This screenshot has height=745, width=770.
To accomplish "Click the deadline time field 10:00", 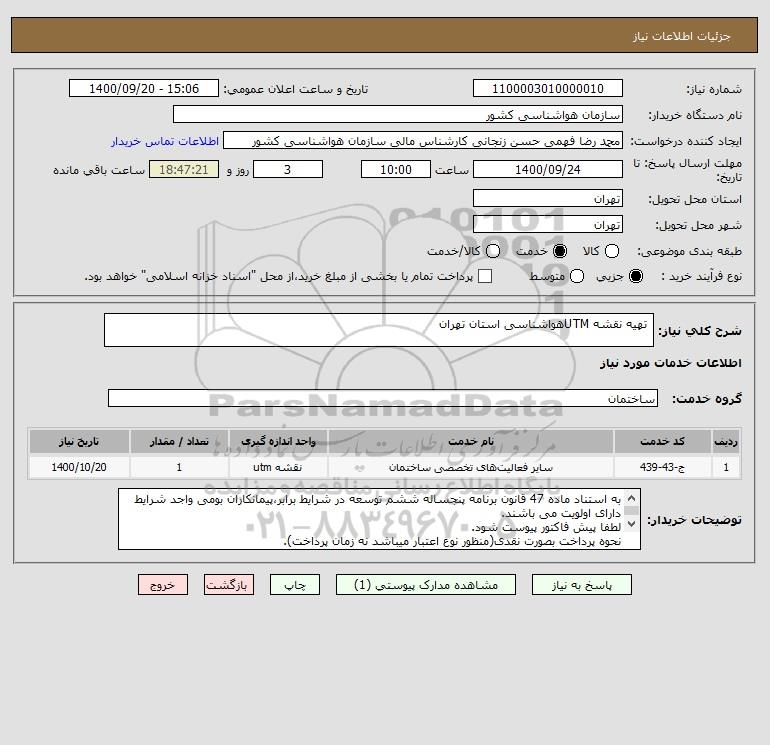I will point(396,169).
